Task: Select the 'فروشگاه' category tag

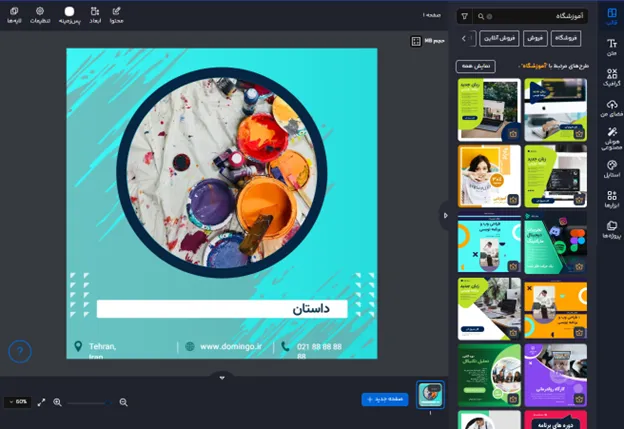Action: (x=566, y=38)
